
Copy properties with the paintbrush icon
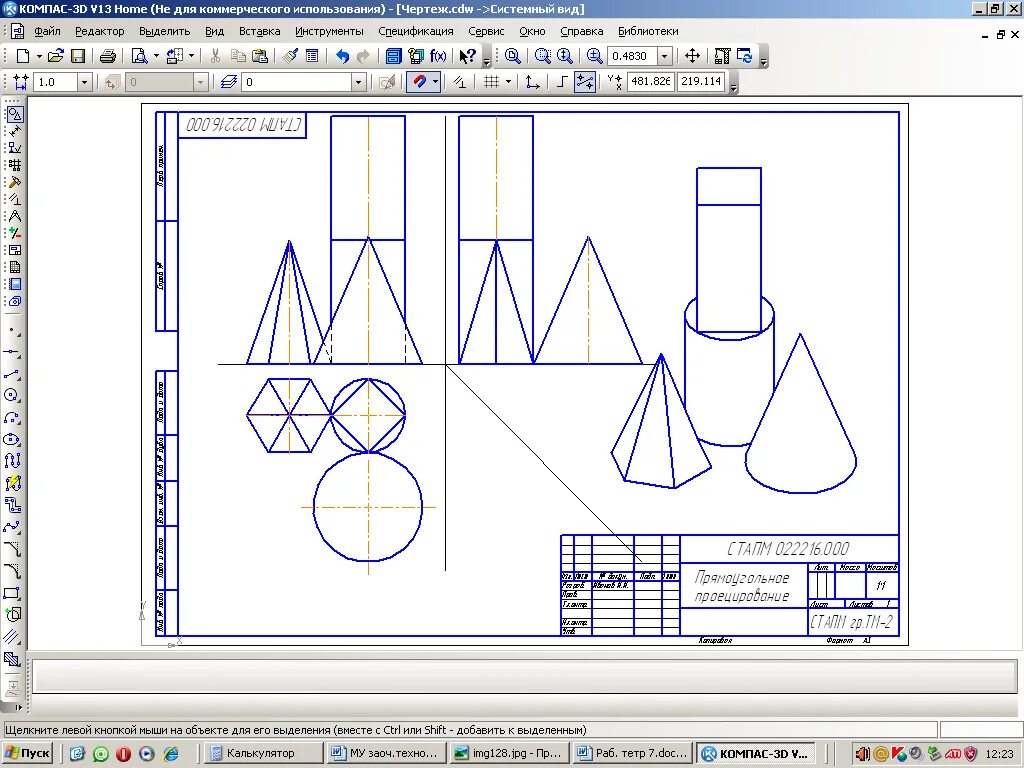[x=291, y=56]
